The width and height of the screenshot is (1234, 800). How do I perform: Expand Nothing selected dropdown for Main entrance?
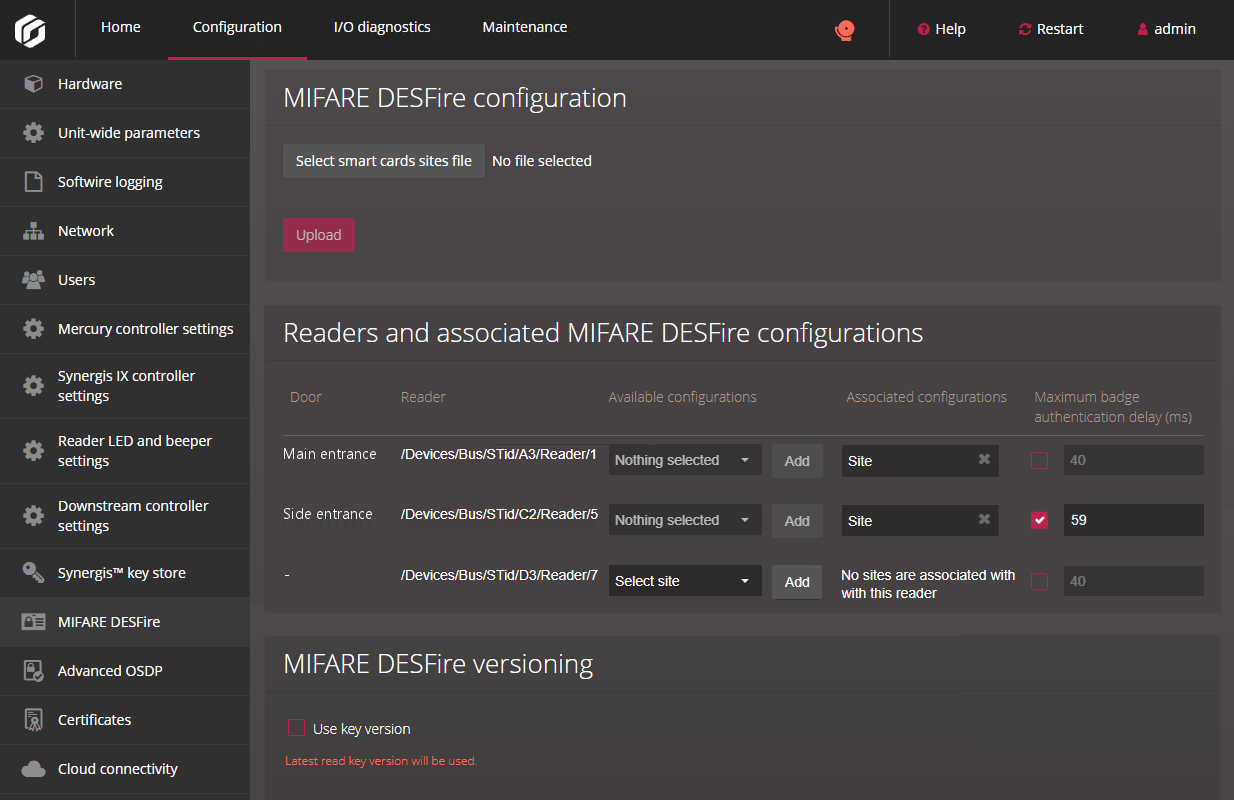(x=685, y=460)
